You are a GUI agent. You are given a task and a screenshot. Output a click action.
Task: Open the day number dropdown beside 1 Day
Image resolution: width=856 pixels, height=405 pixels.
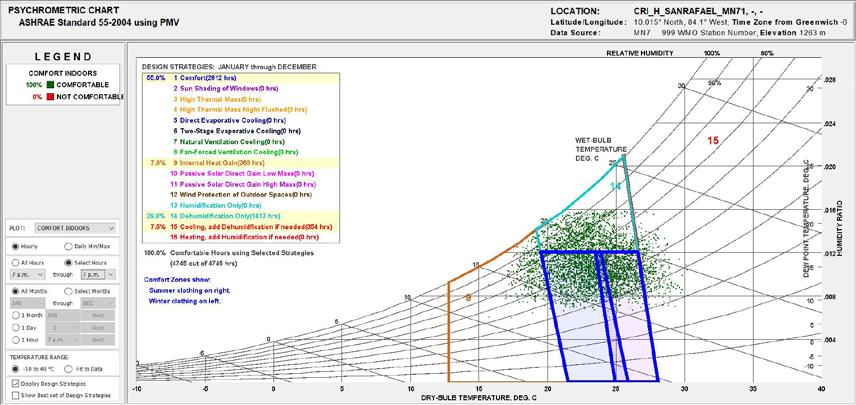click(62, 327)
